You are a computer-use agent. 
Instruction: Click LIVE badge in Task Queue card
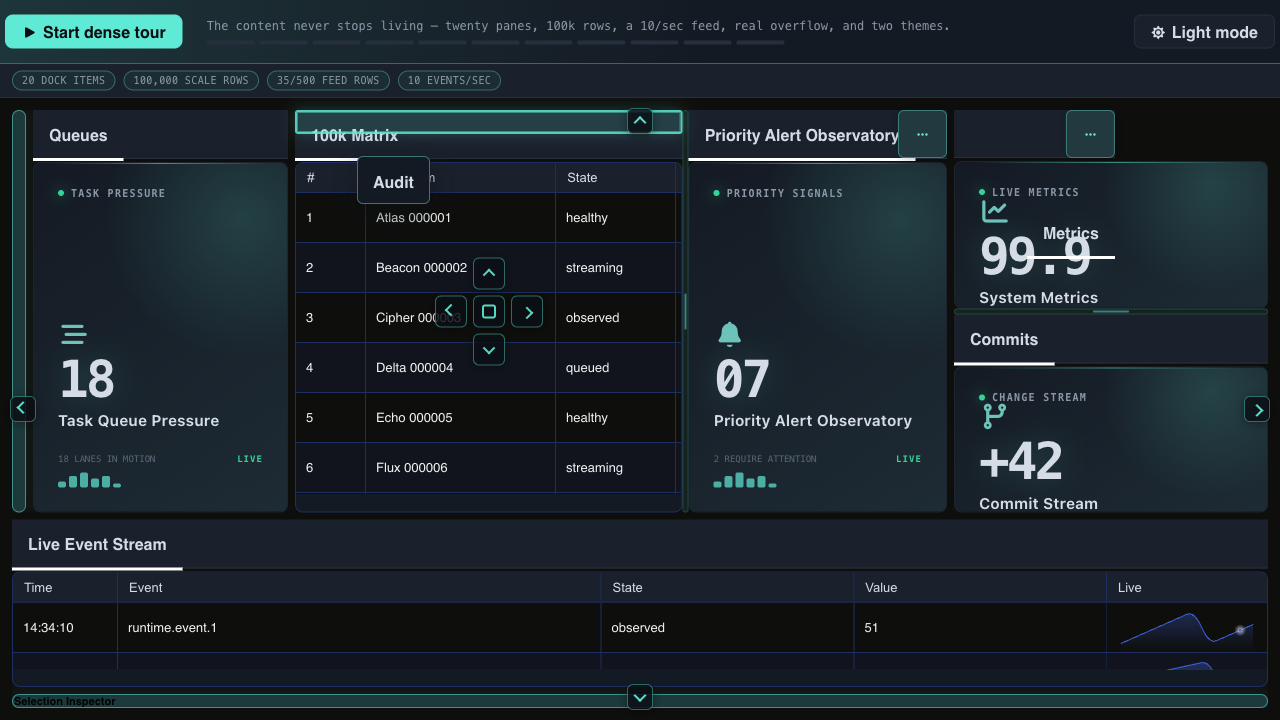(250, 459)
